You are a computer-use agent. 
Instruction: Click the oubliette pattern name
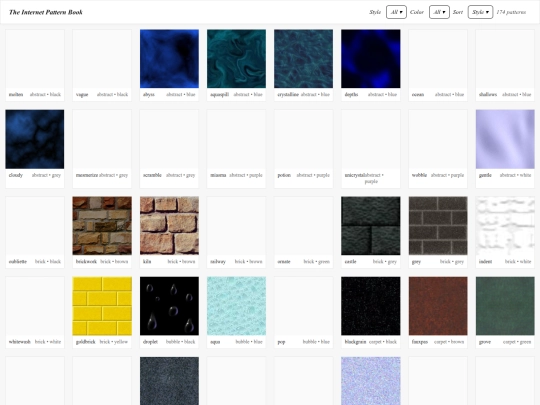click(18, 261)
